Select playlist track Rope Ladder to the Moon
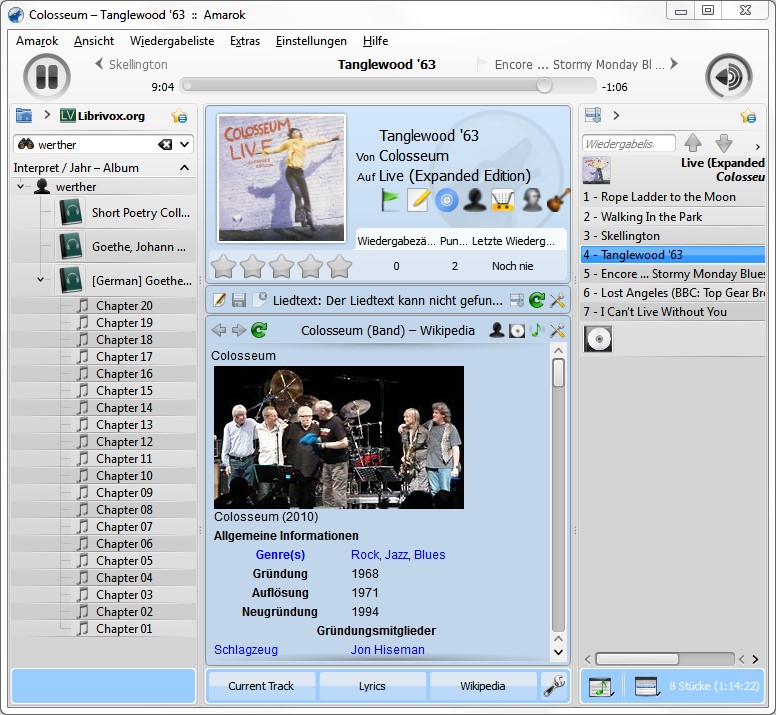 pos(673,197)
